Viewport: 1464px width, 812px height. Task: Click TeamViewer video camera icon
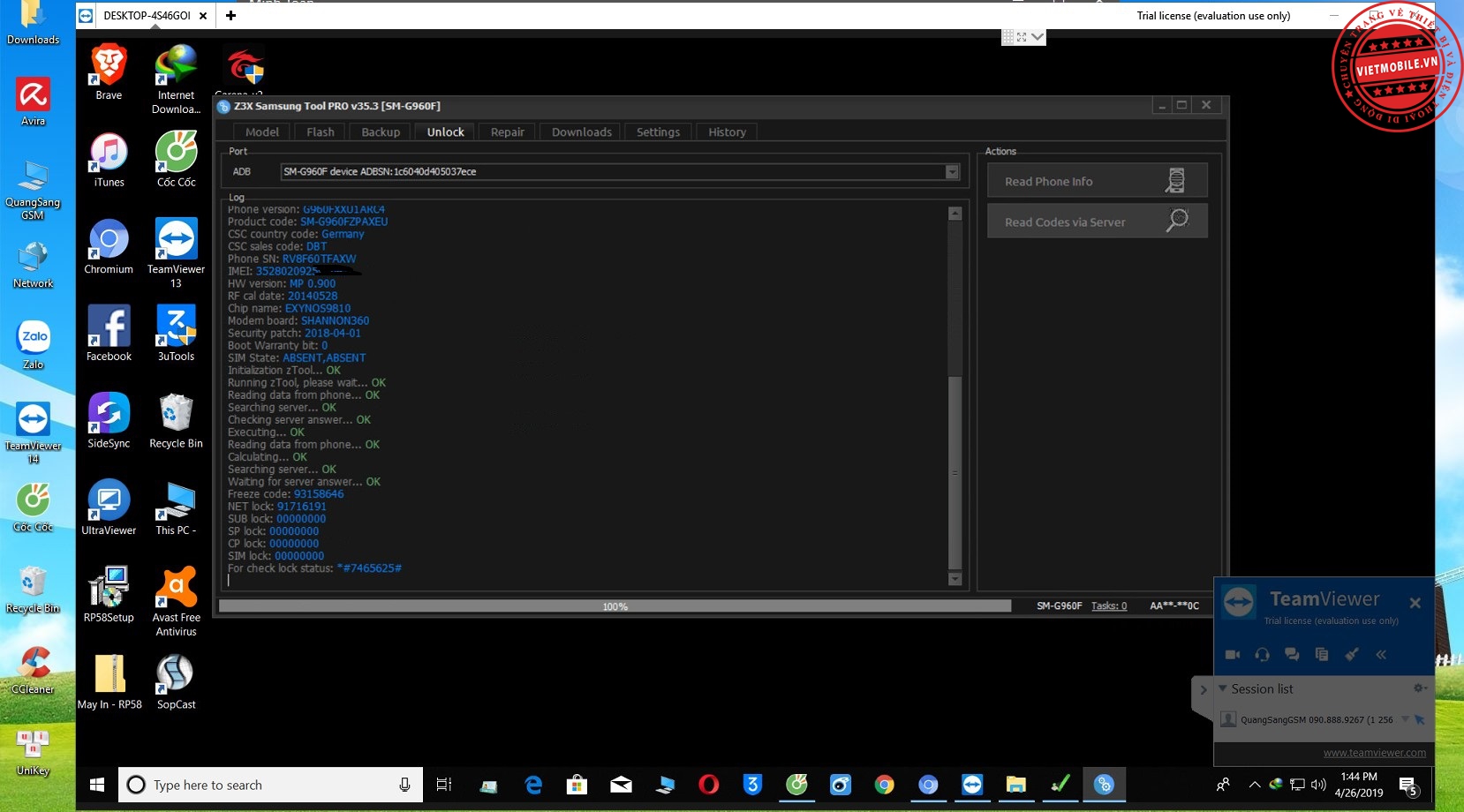1233,654
